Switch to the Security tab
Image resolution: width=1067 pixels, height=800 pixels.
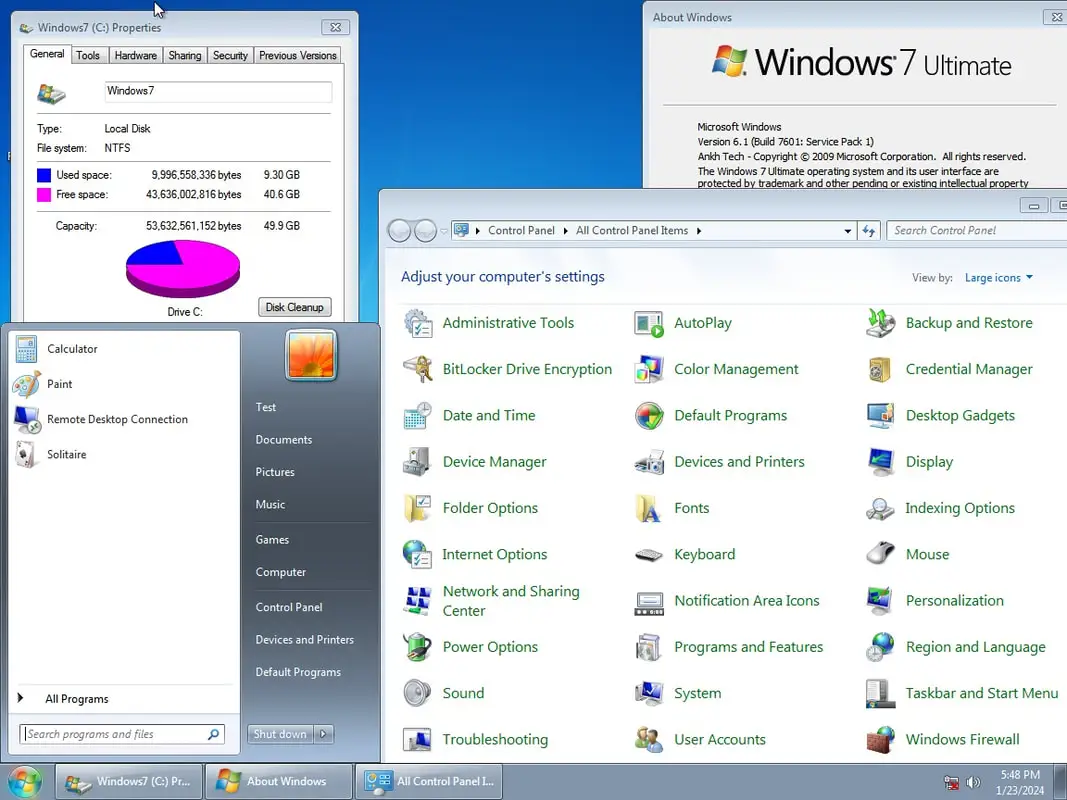click(x=230, y=56)
